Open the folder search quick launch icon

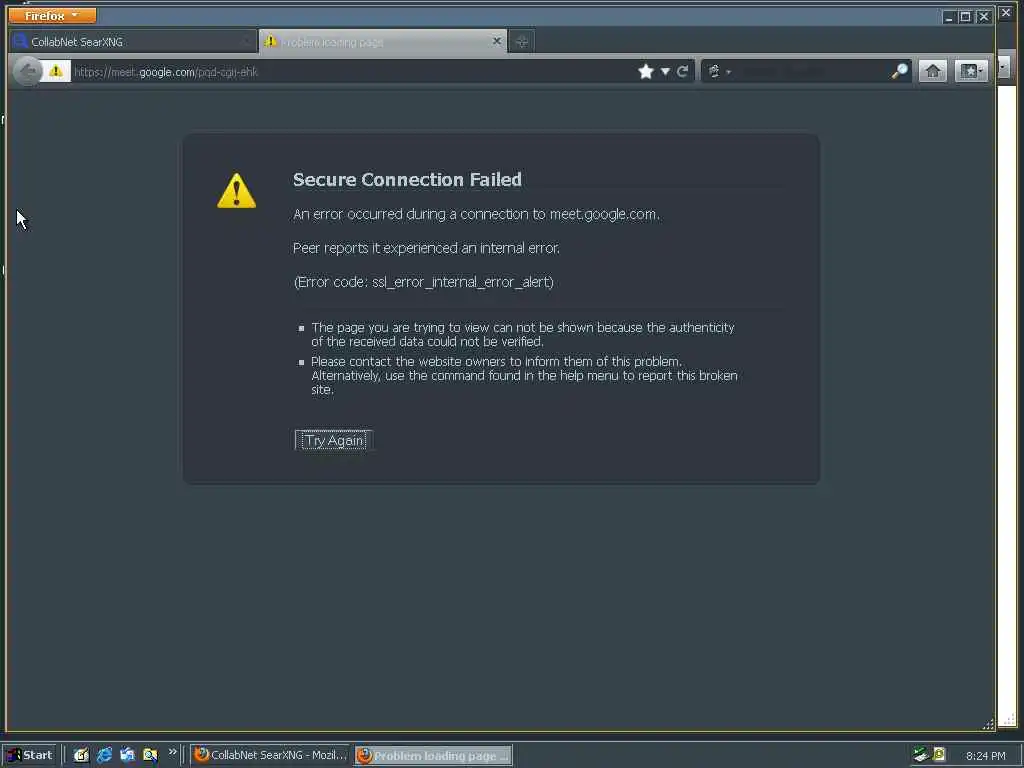pyautogui.click(x=150, y=755)
